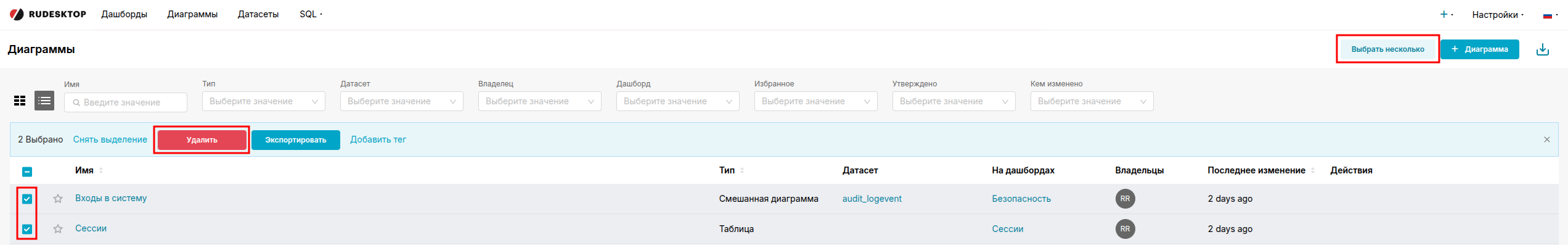The image size is (1568, 245).
Task: Open the audit_logevent dataset link
Action: tap(872, 199)
